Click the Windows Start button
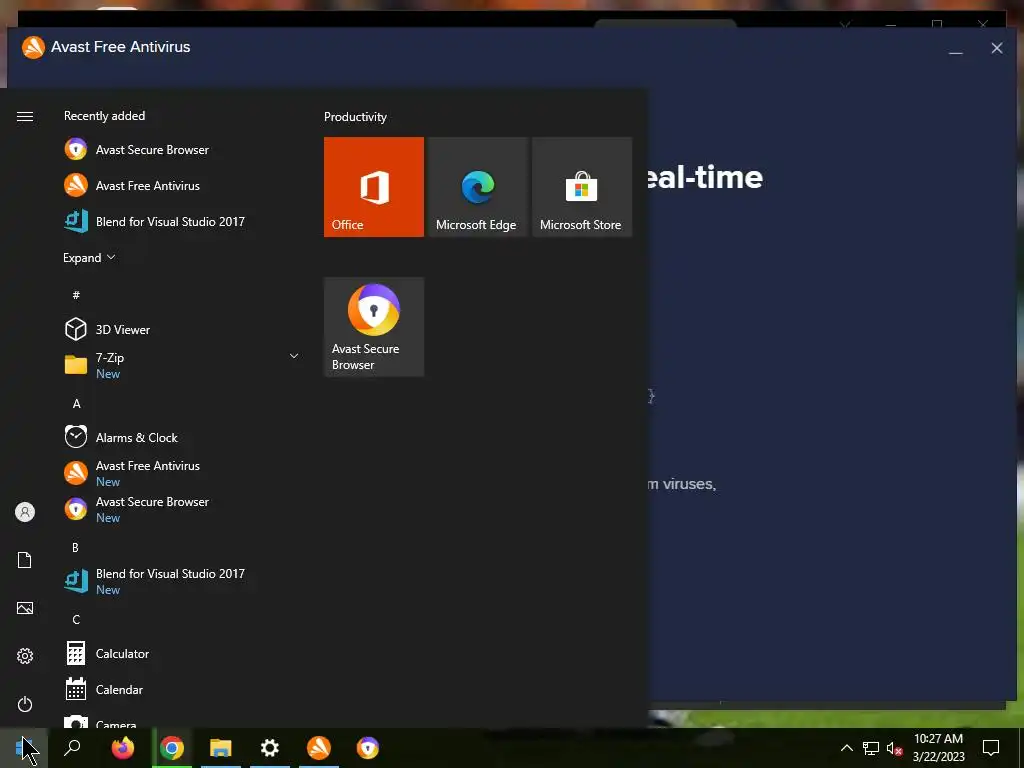1024x768 pixels. click(x=24, y=748)
